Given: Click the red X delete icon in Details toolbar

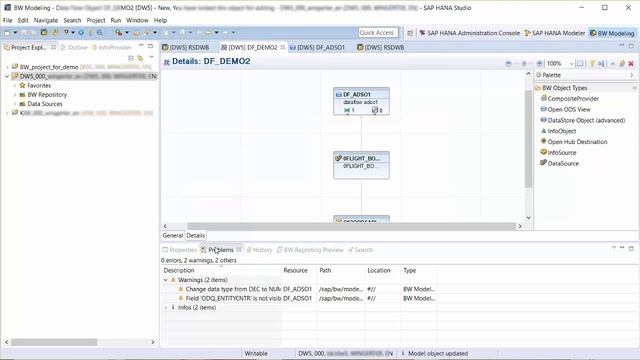Looking at the screenshot, I should point(631,63).
